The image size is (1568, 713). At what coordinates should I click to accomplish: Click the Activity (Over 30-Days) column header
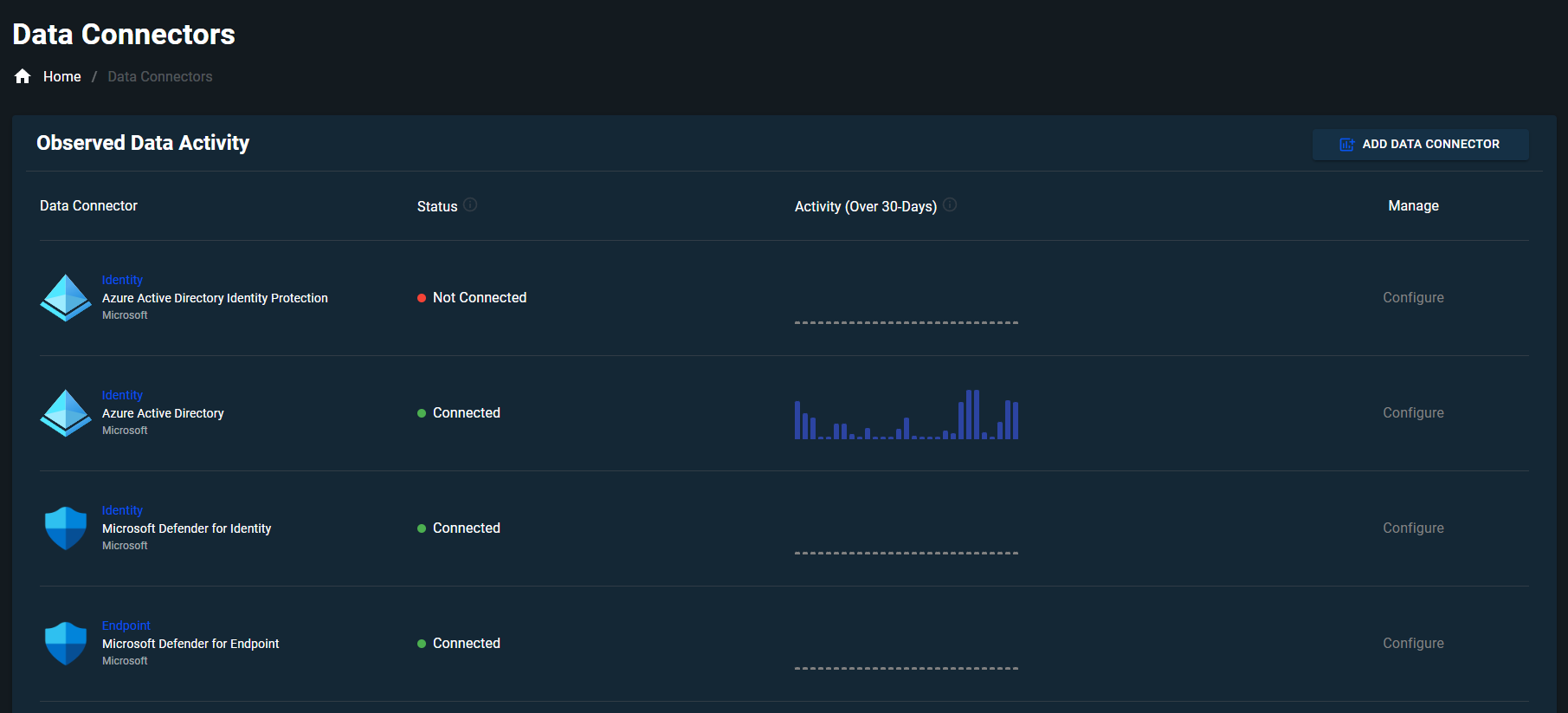click(x=866, y=206)
